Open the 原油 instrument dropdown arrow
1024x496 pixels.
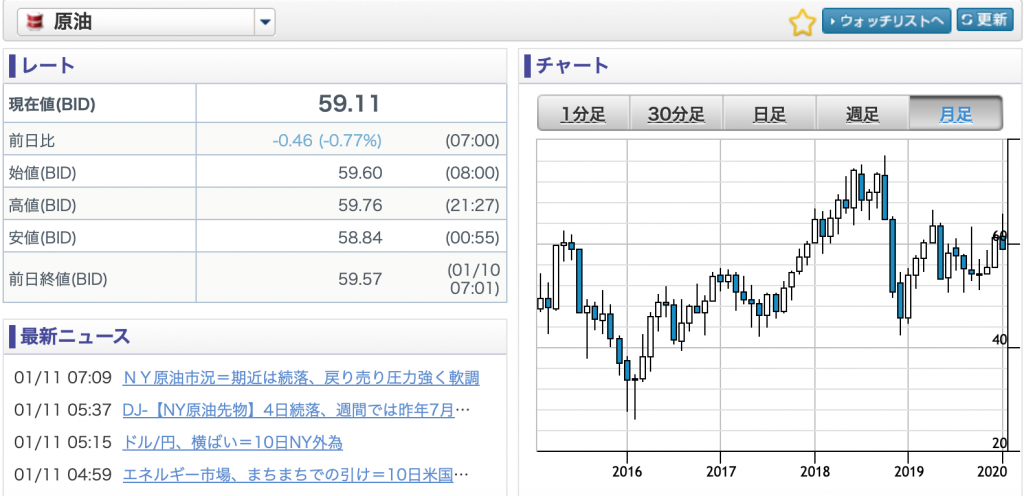coord(264,22)
